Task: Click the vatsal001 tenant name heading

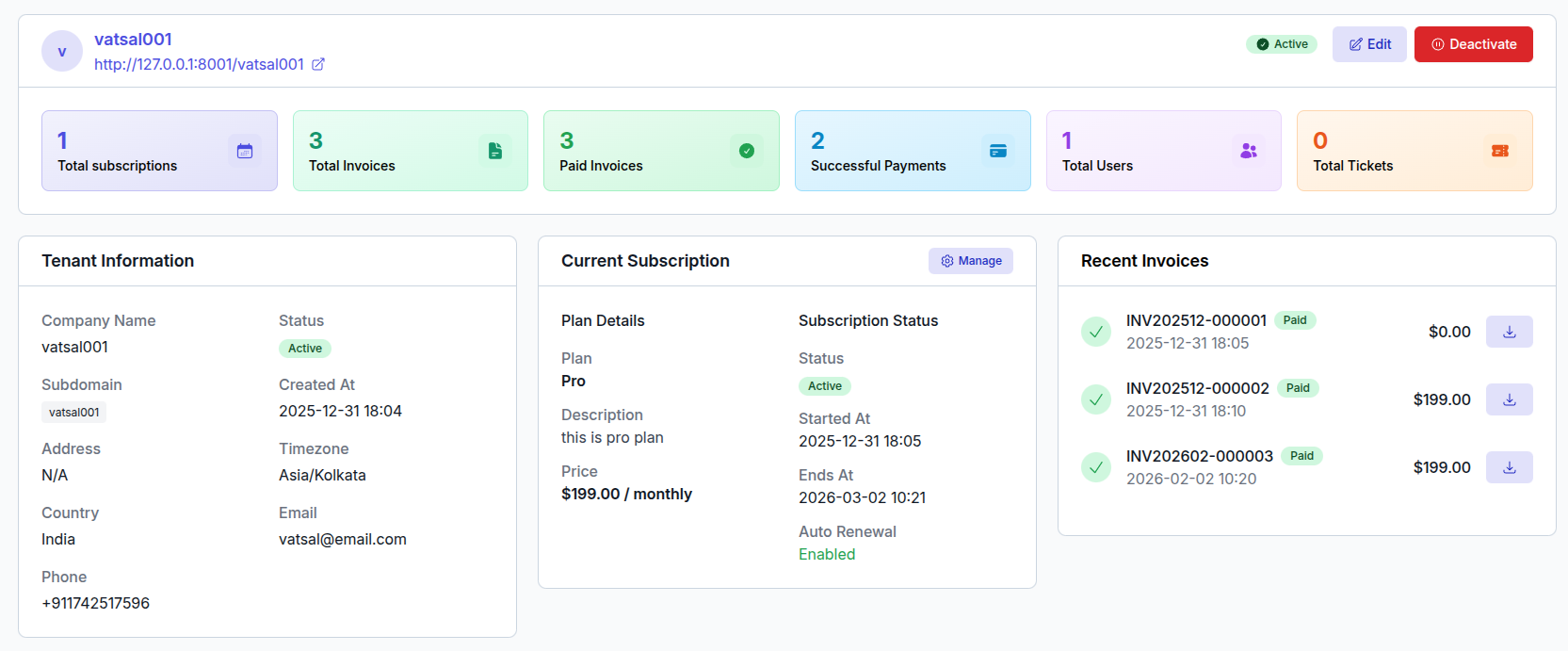Action: pyautogui.click(x=133, y=40)
